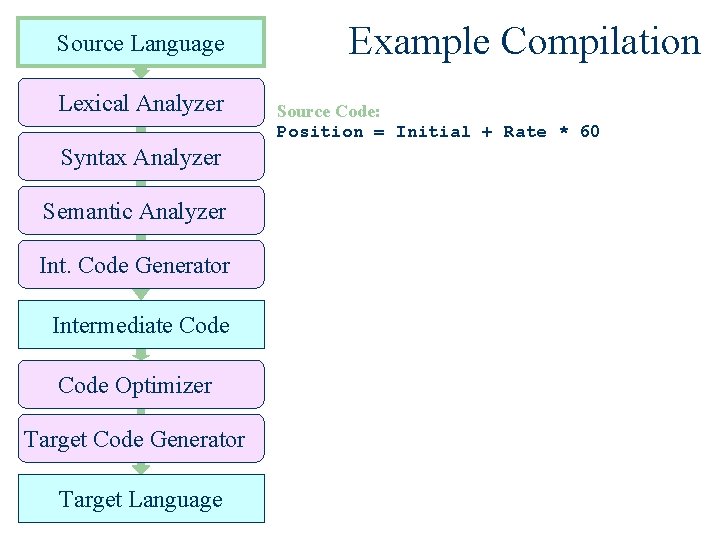Click the word Rate in the code line

pos(525,132)
